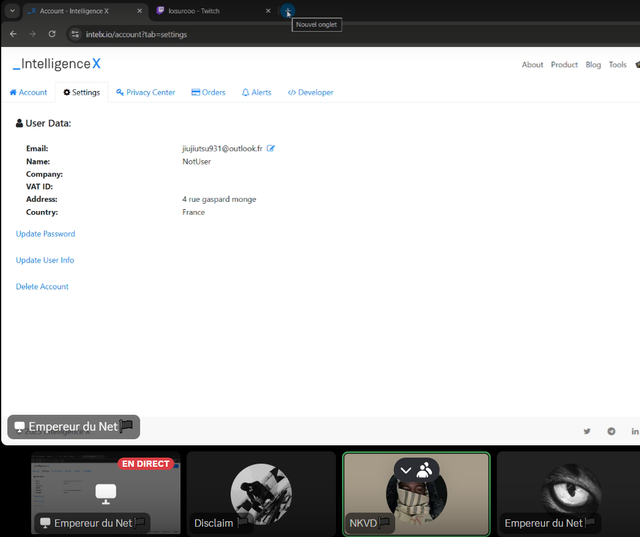Select the Settings tab

point(82,92)
